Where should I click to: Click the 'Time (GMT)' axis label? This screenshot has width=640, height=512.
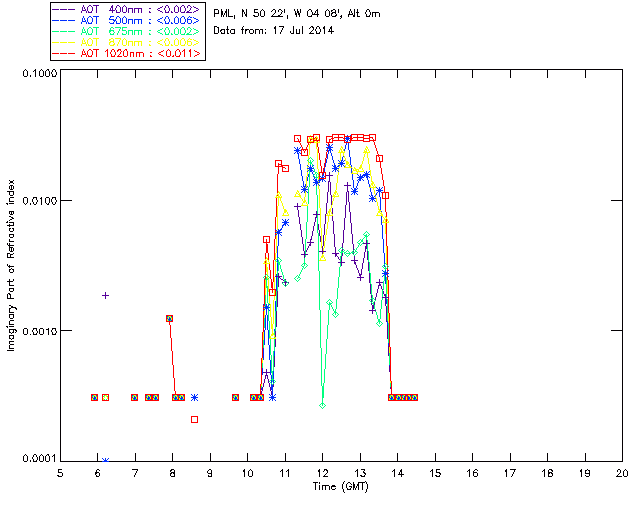[340, 487]
